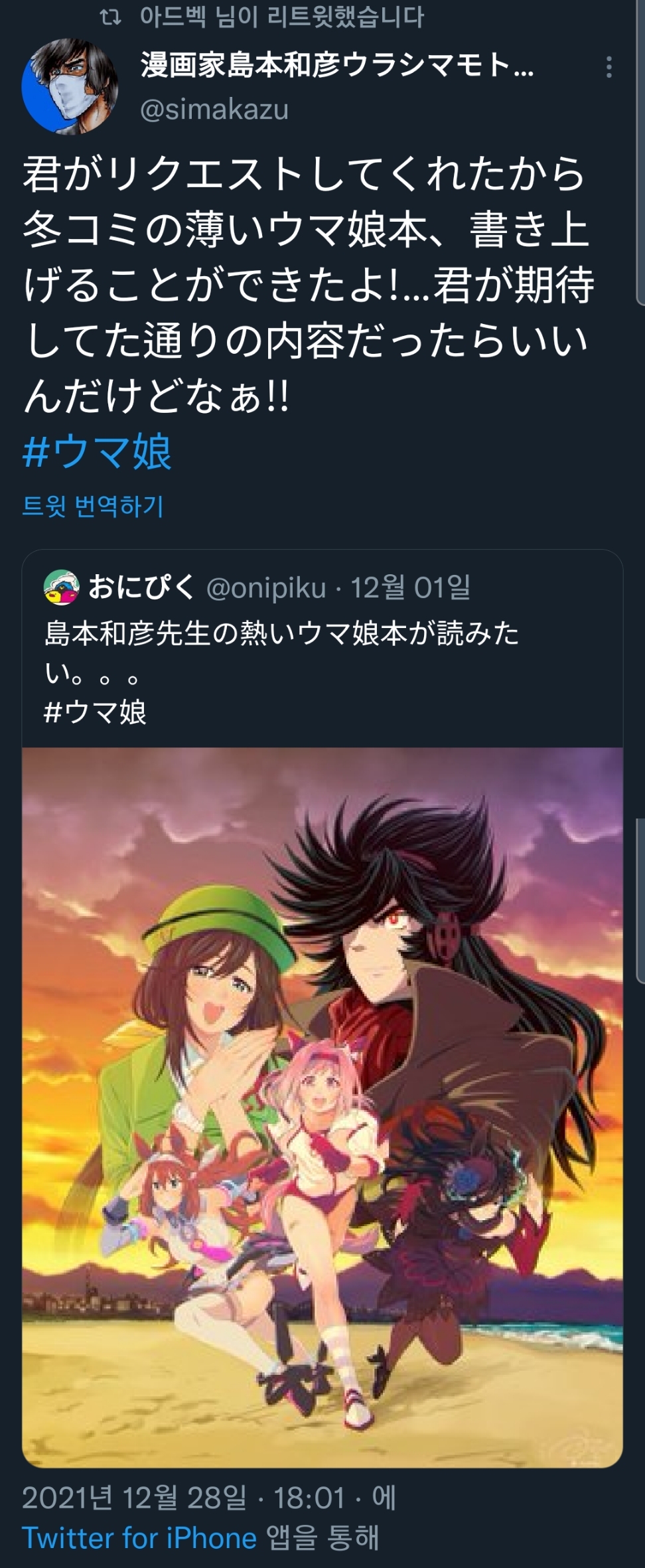Open おにぴく's small profile avatar
Image resolution: width=645 pixels, height=1568 pixels.
tap(61, 588)
